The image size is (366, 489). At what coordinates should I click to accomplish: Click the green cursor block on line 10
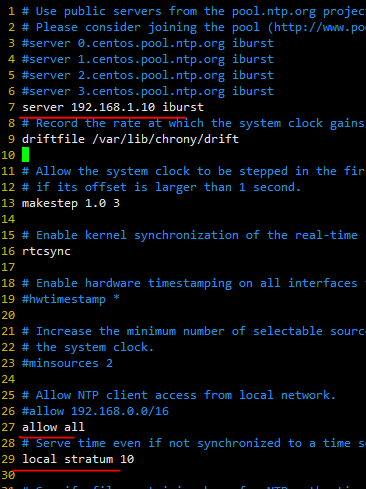click(25, 155)
